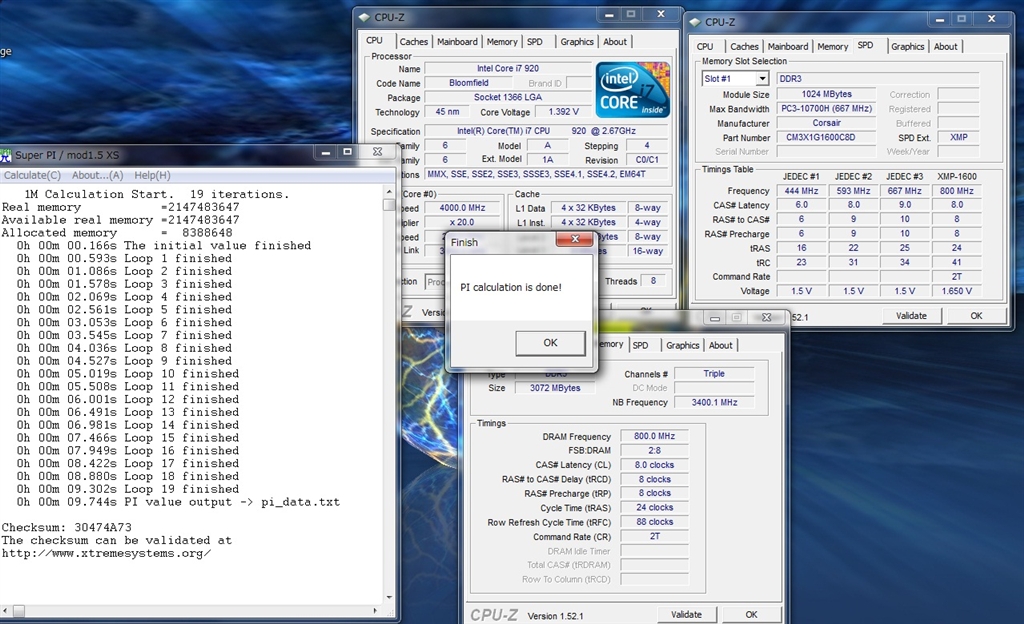Open the Calculate(C) menu in Super PI
The height and width of the screenshot is (624, 1024).
coord(32,175)
